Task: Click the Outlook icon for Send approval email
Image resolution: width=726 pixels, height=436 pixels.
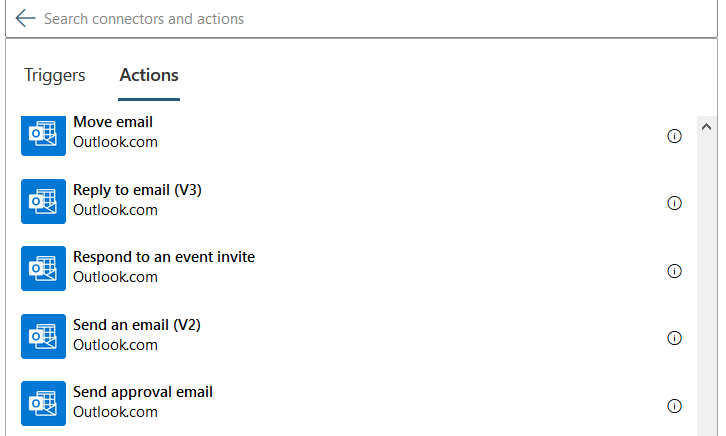Action: tap(43, 403)
